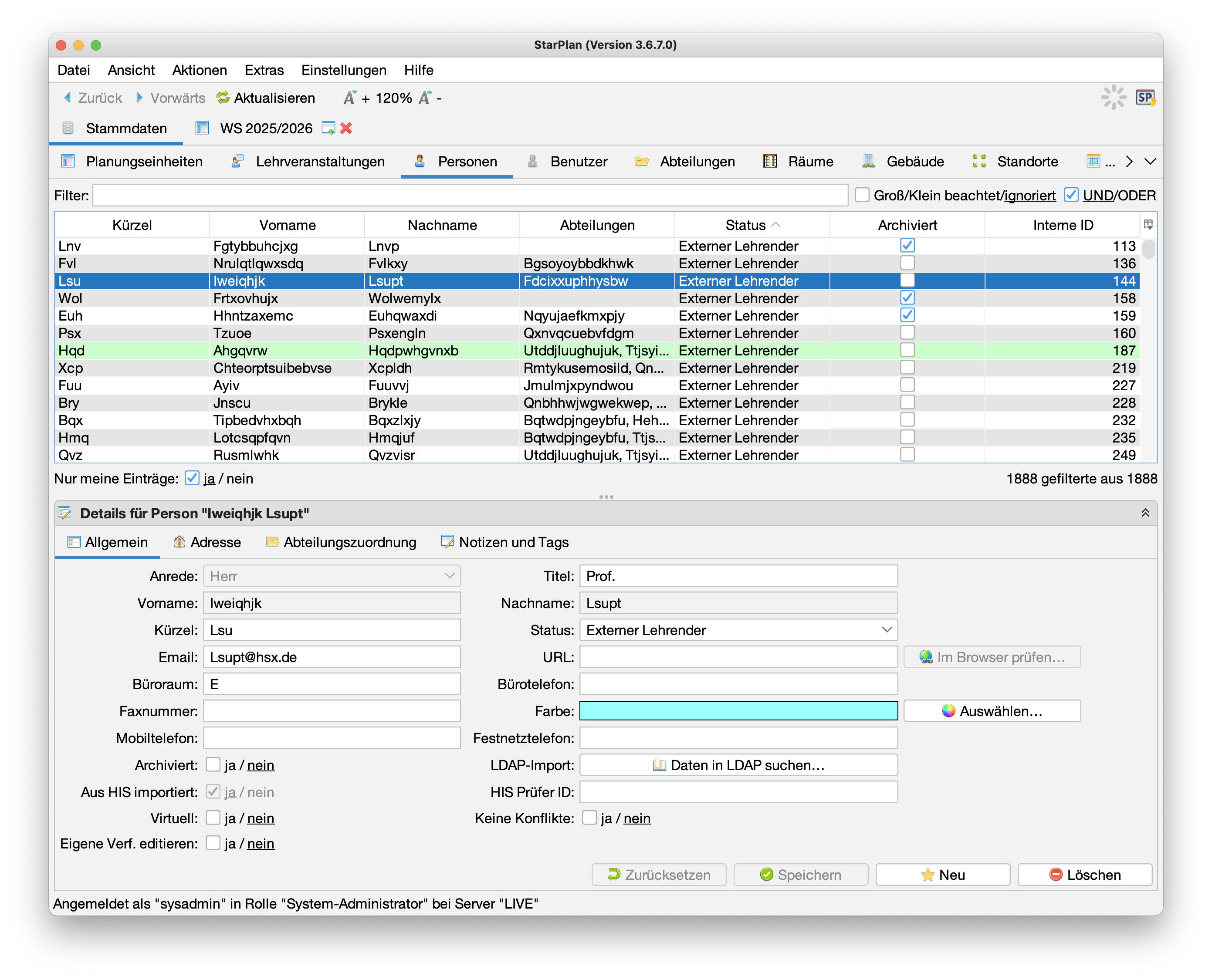Switch to the Abteilungszuordnung tab
The height and width of the screenshot is (980, 1212).
point(341,542)
